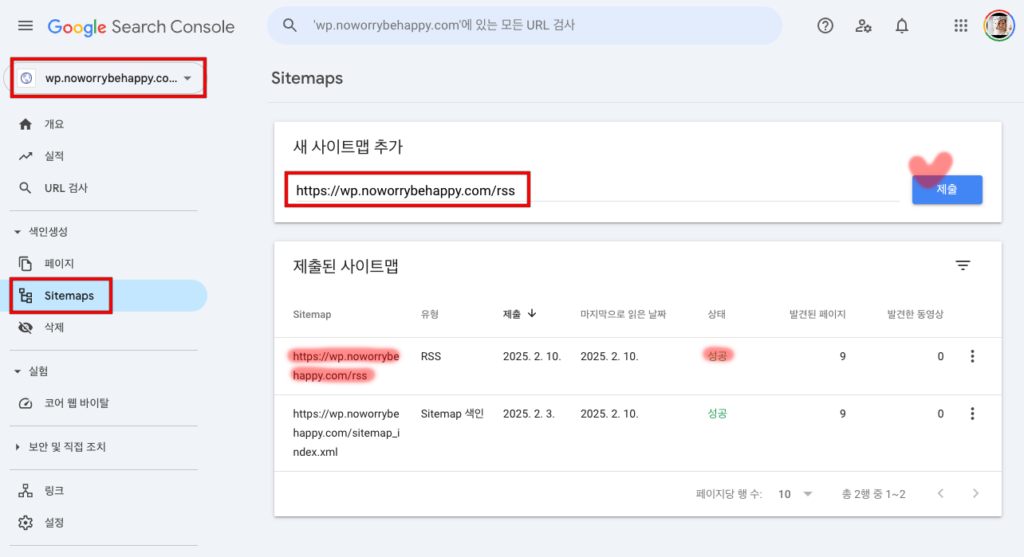Click the Google Search Console logo

coord(141,27)
